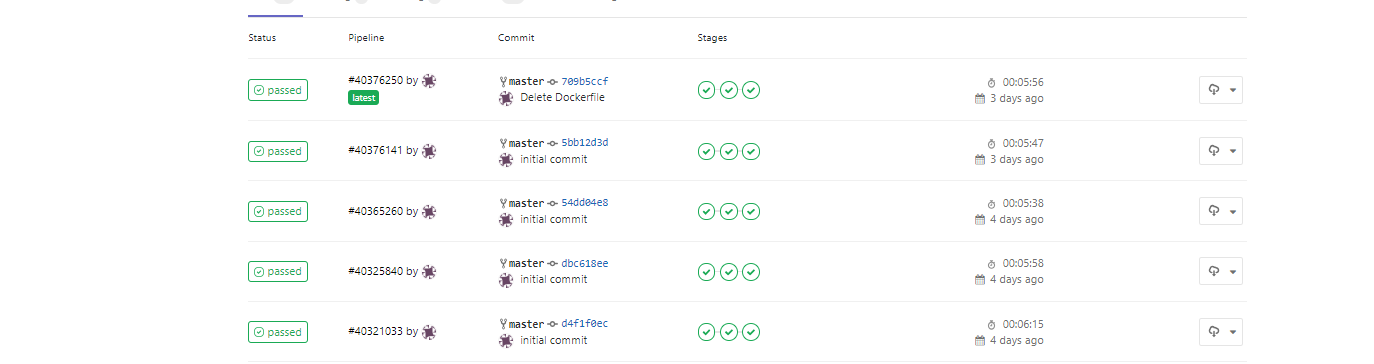The width and height of the screenshot is (1374, 364).
Task: Click user avatar beside pipeline #40325840
Action: pos(429,271)
